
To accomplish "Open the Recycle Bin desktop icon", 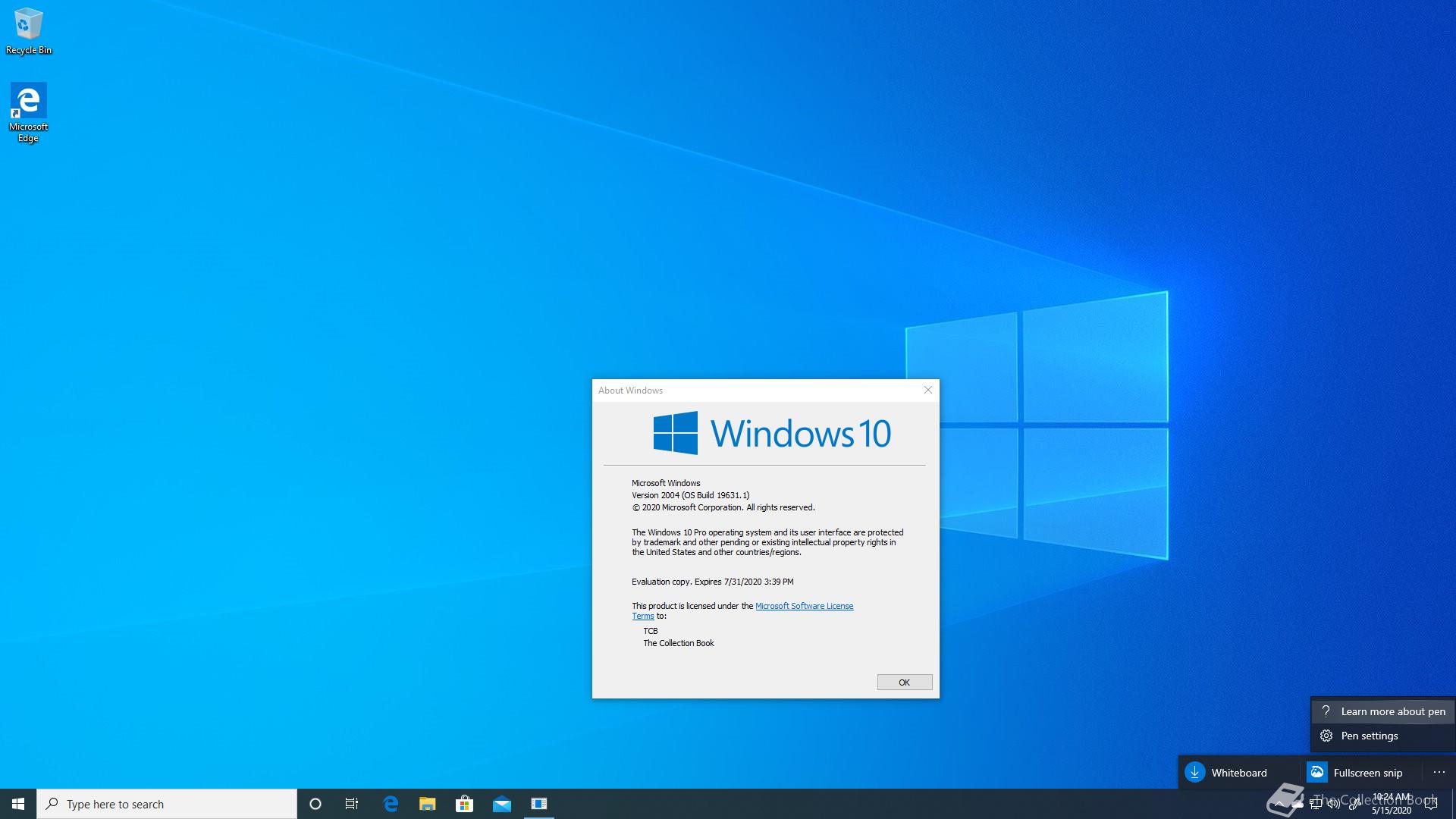I will pos(29,31).
